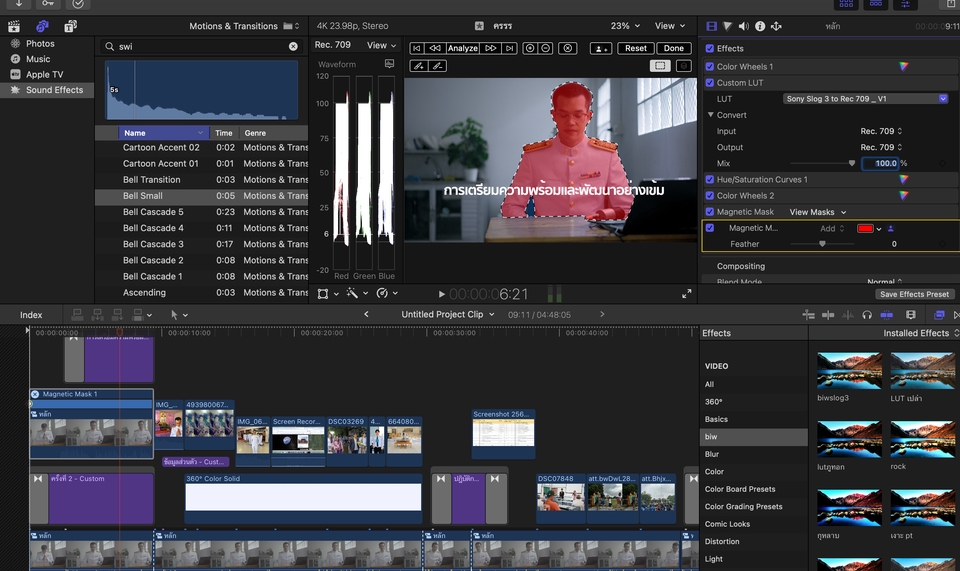The image size is (960, 571).
Task: Open the LUT selection dropdown
Action: point(865,99)
